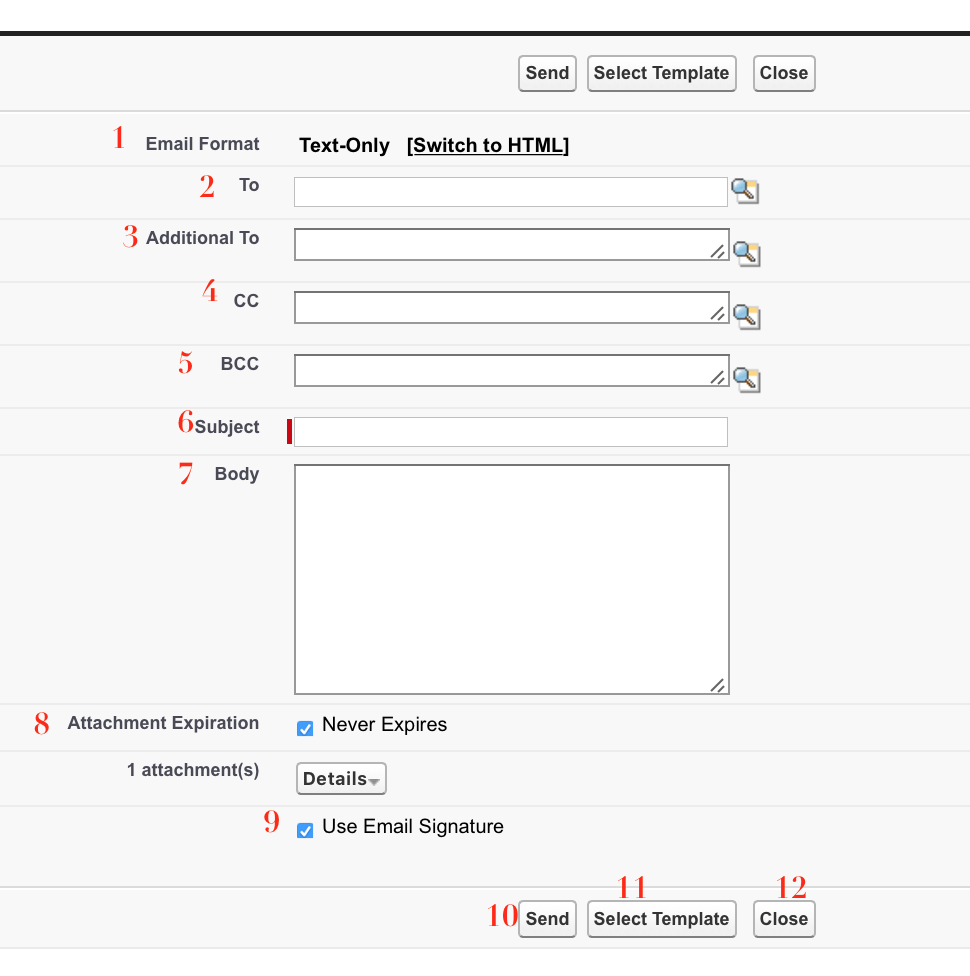This screenshot has width=970, height=976.
Task: Click the BCC label
Action: (240, 364)
